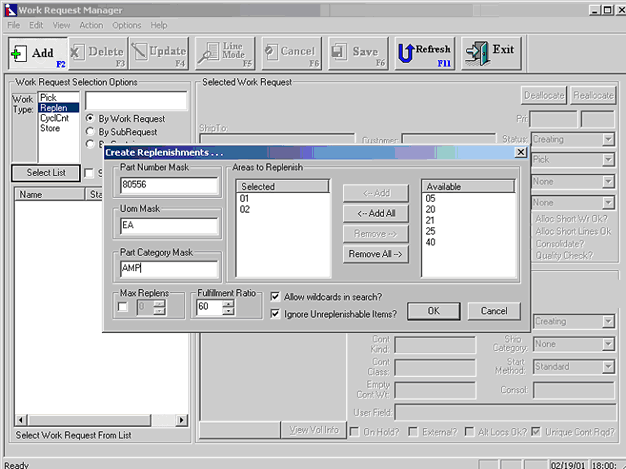The image size is (626, 469).
Task: Open the Edit menu
Action: tap(36, 25)
